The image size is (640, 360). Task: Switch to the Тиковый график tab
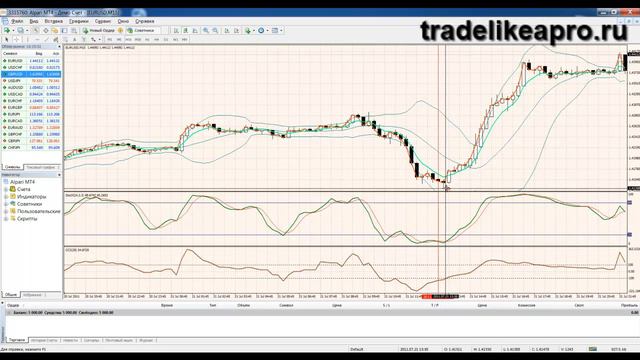42,167
